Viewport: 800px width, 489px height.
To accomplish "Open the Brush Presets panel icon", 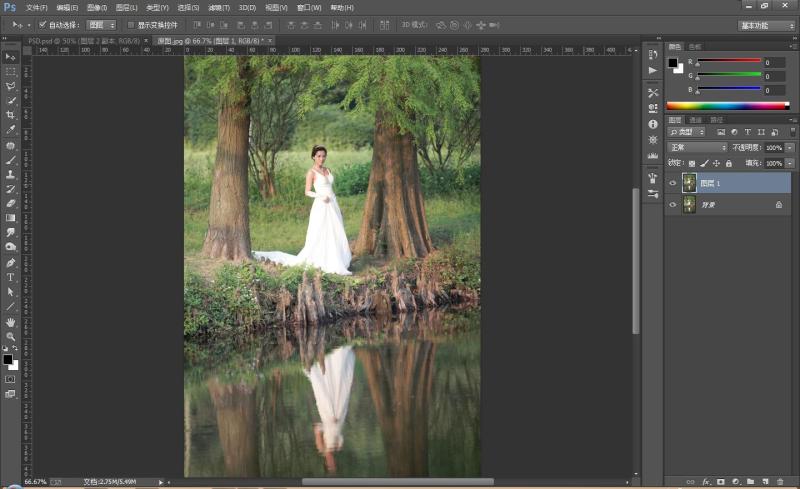I will 653,193.
